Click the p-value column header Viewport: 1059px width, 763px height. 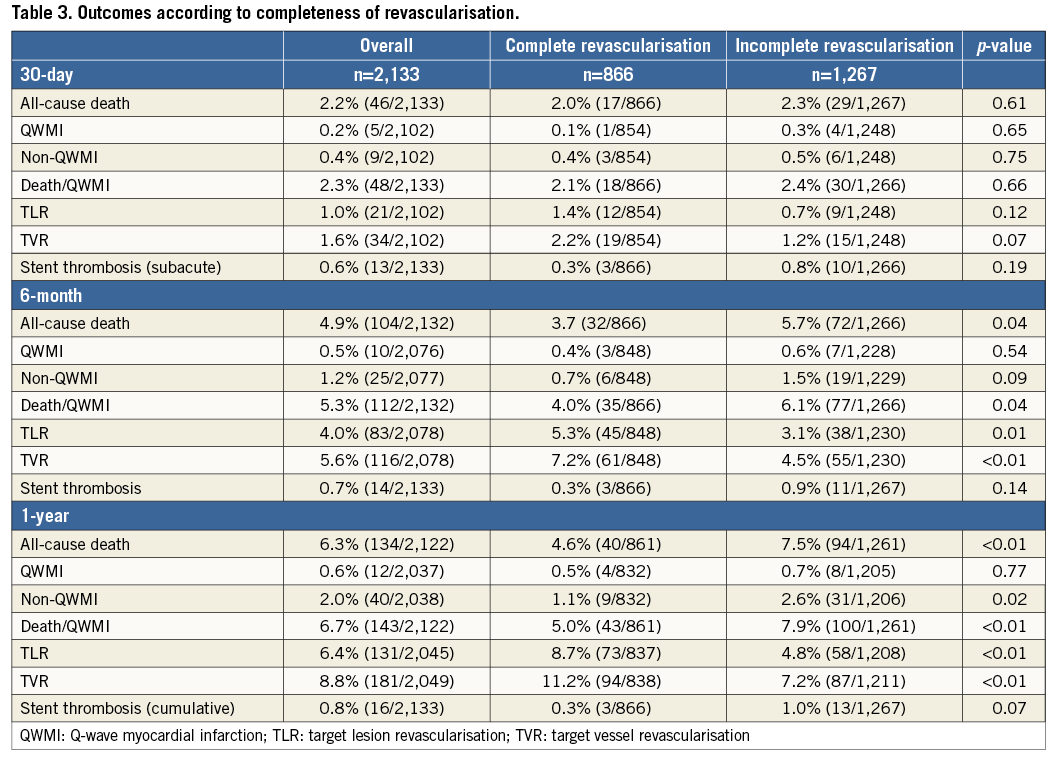(x=1003, y=46)
